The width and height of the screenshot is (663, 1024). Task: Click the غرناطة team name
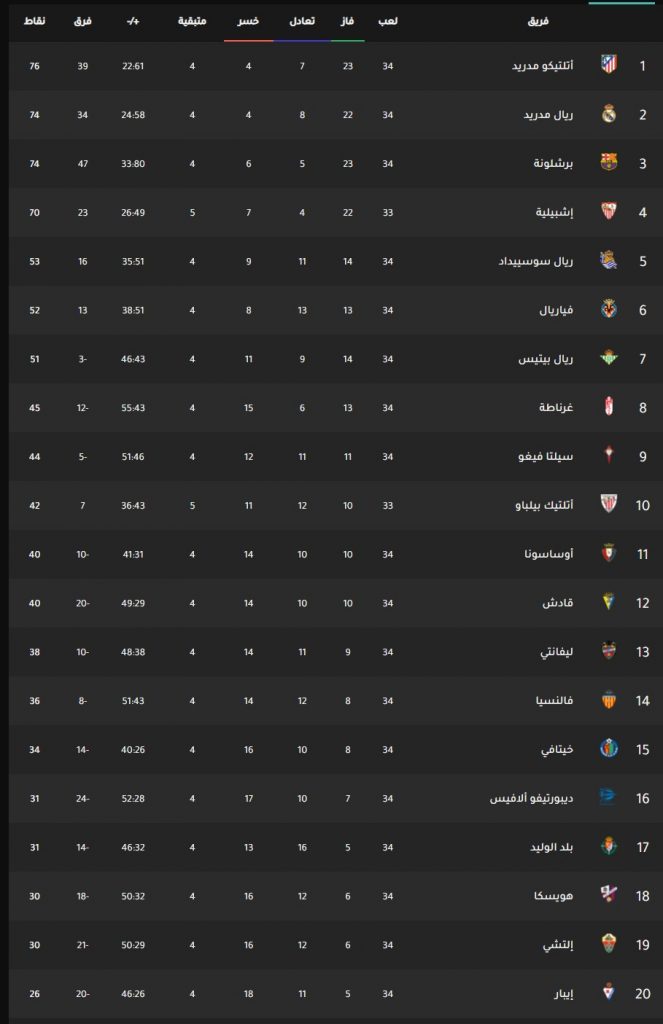[x=556, y=408]
